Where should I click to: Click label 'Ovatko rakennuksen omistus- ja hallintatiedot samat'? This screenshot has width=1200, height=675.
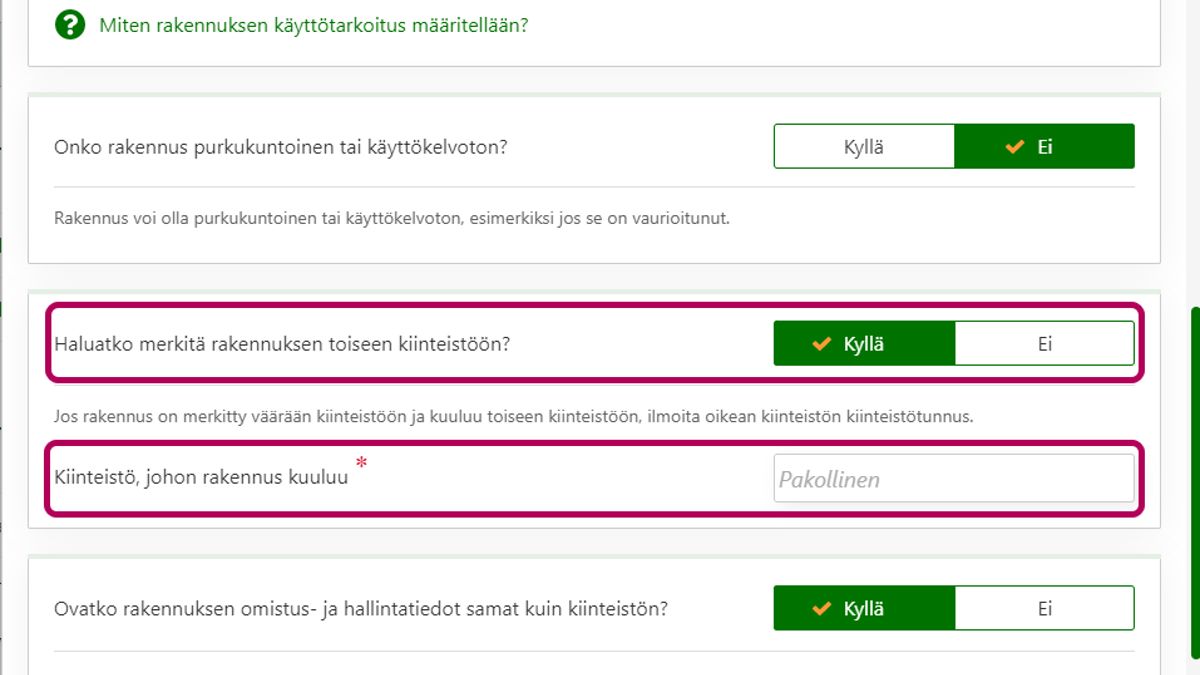[x=361, y=608]
